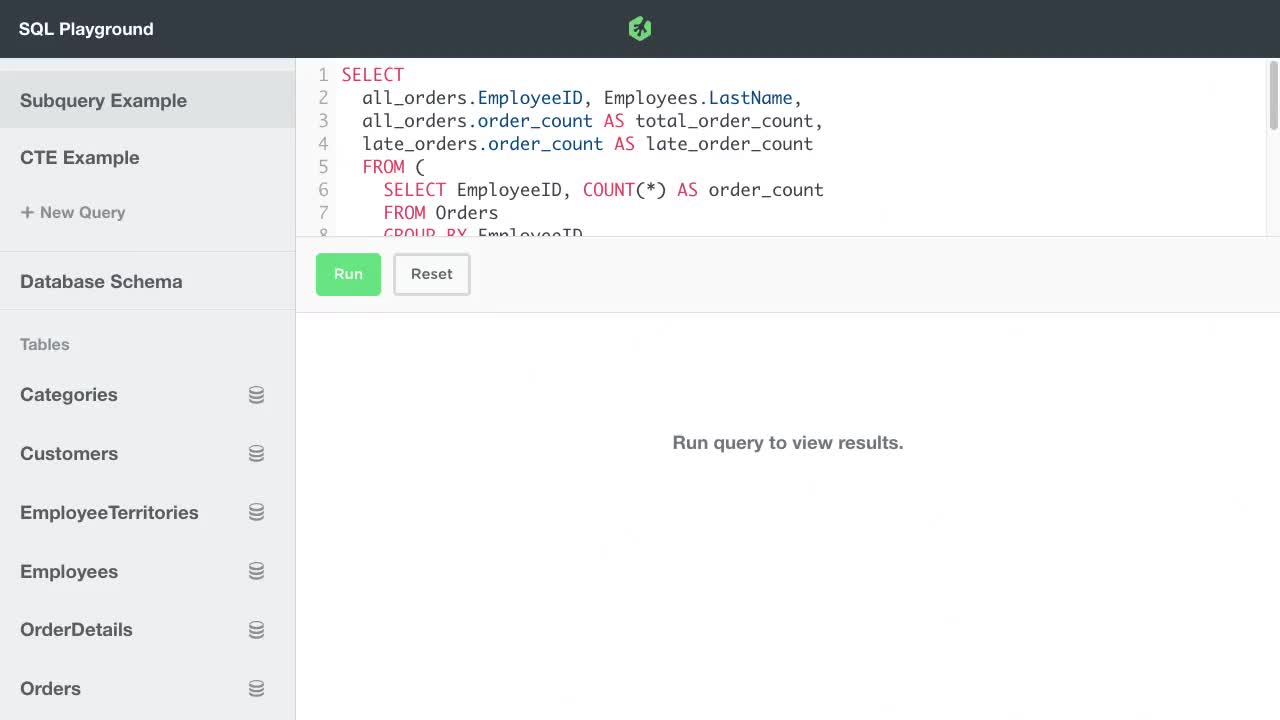
Task: Click the EmployeeTerritories database icon
Action: point(256,513)
